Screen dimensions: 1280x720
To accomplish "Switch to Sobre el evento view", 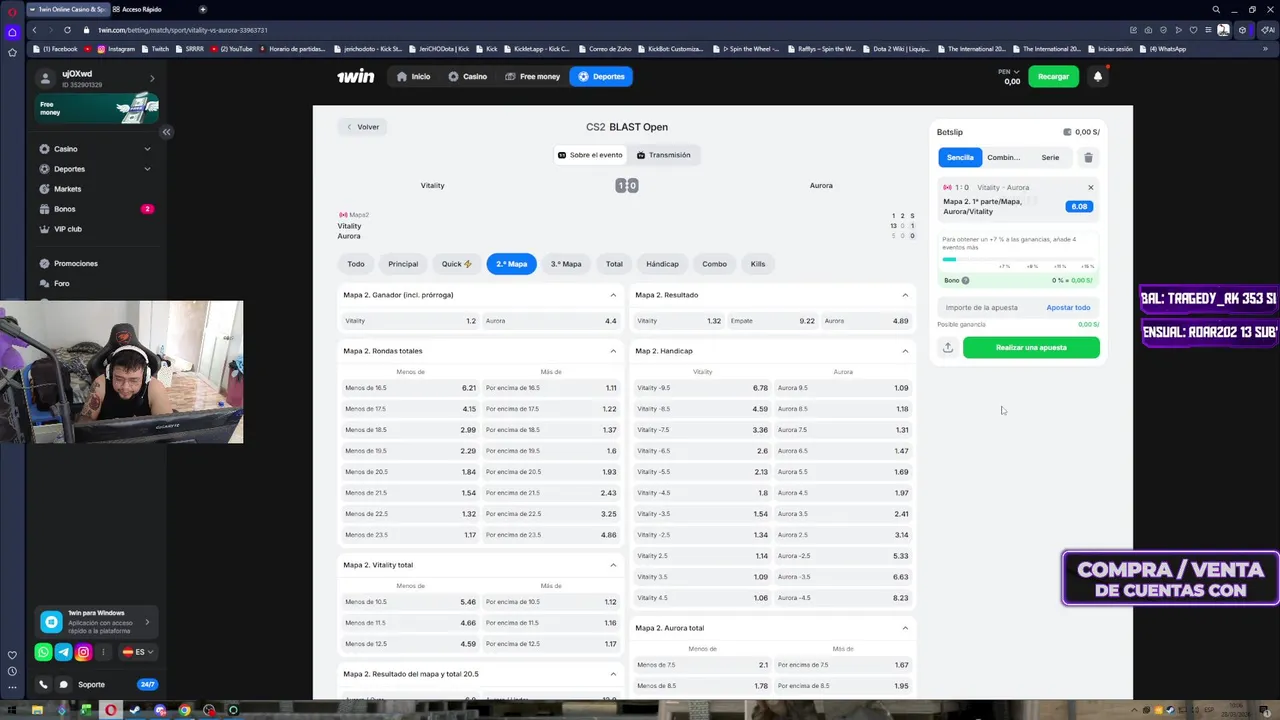I will pos(590,155).
